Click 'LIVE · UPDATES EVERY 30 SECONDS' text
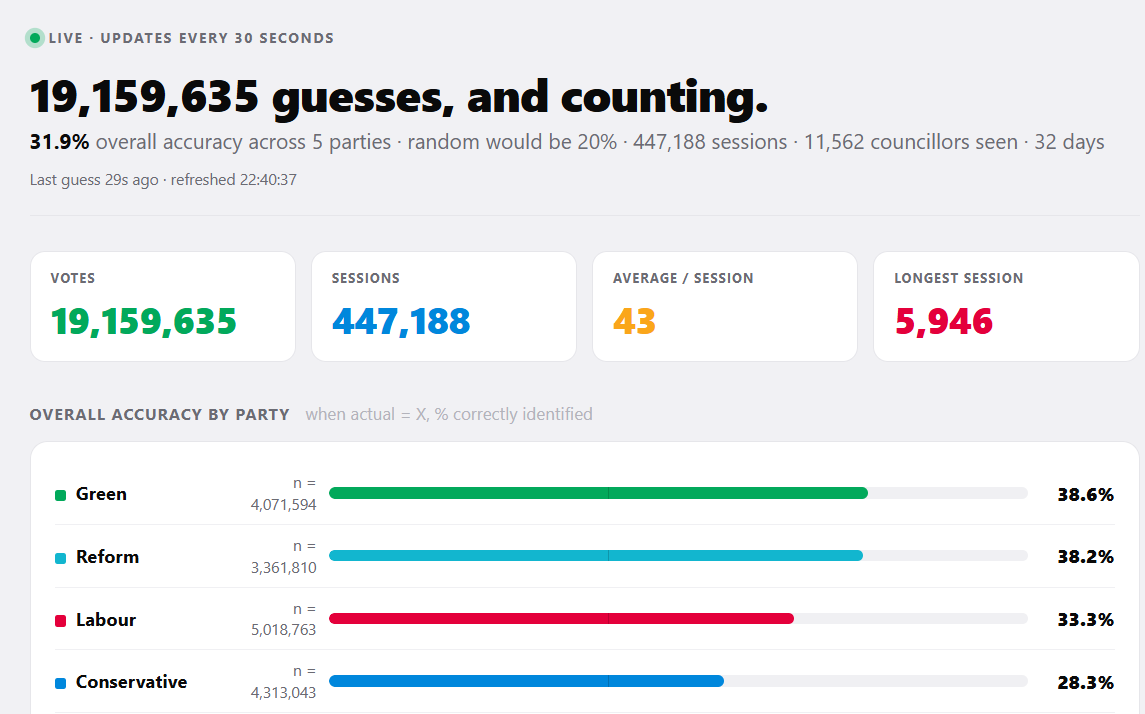 tap(191, 38)
